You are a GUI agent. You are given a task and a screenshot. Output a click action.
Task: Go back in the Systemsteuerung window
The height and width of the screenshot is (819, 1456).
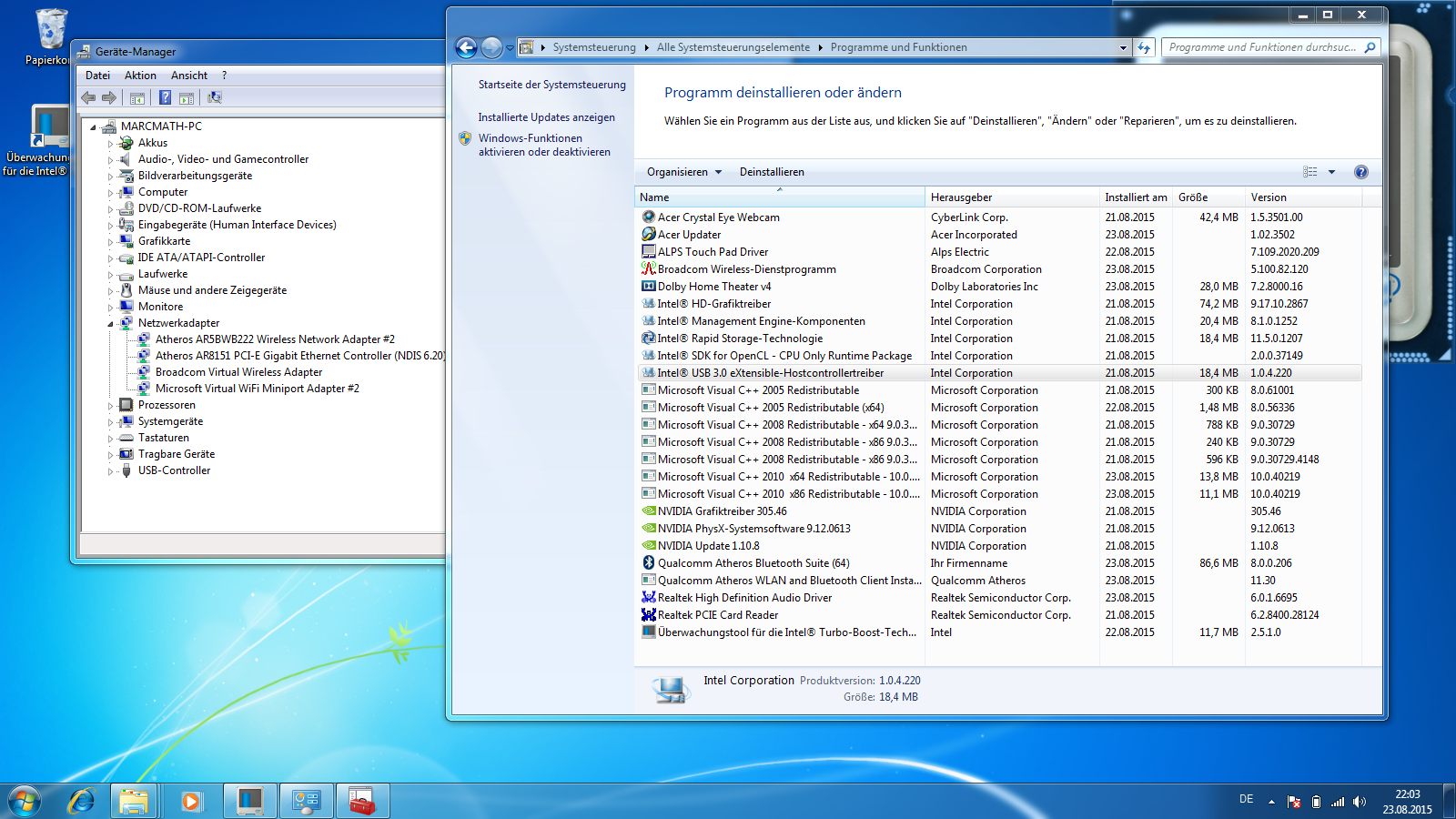466,47
